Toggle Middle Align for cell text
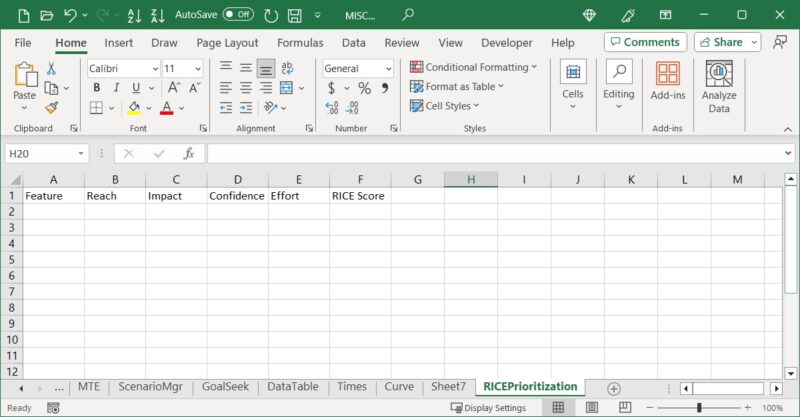 [246, 68]
